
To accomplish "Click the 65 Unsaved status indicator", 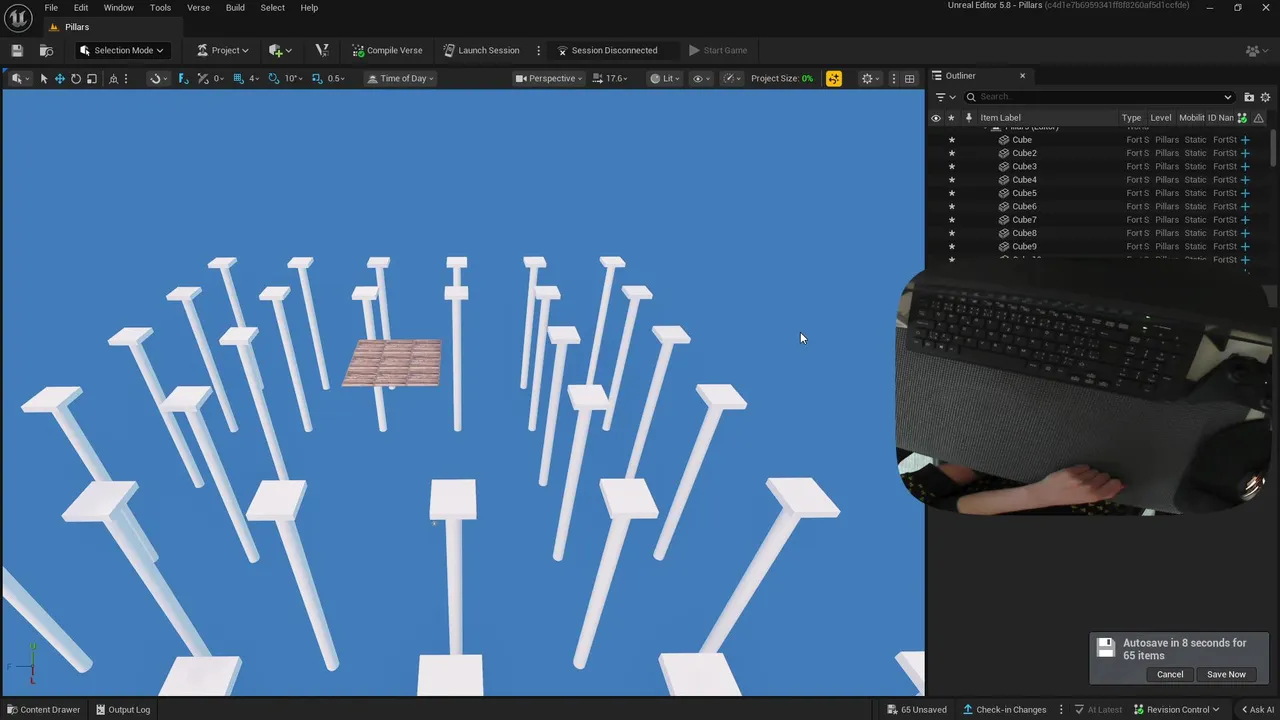I will click(917, 709).
